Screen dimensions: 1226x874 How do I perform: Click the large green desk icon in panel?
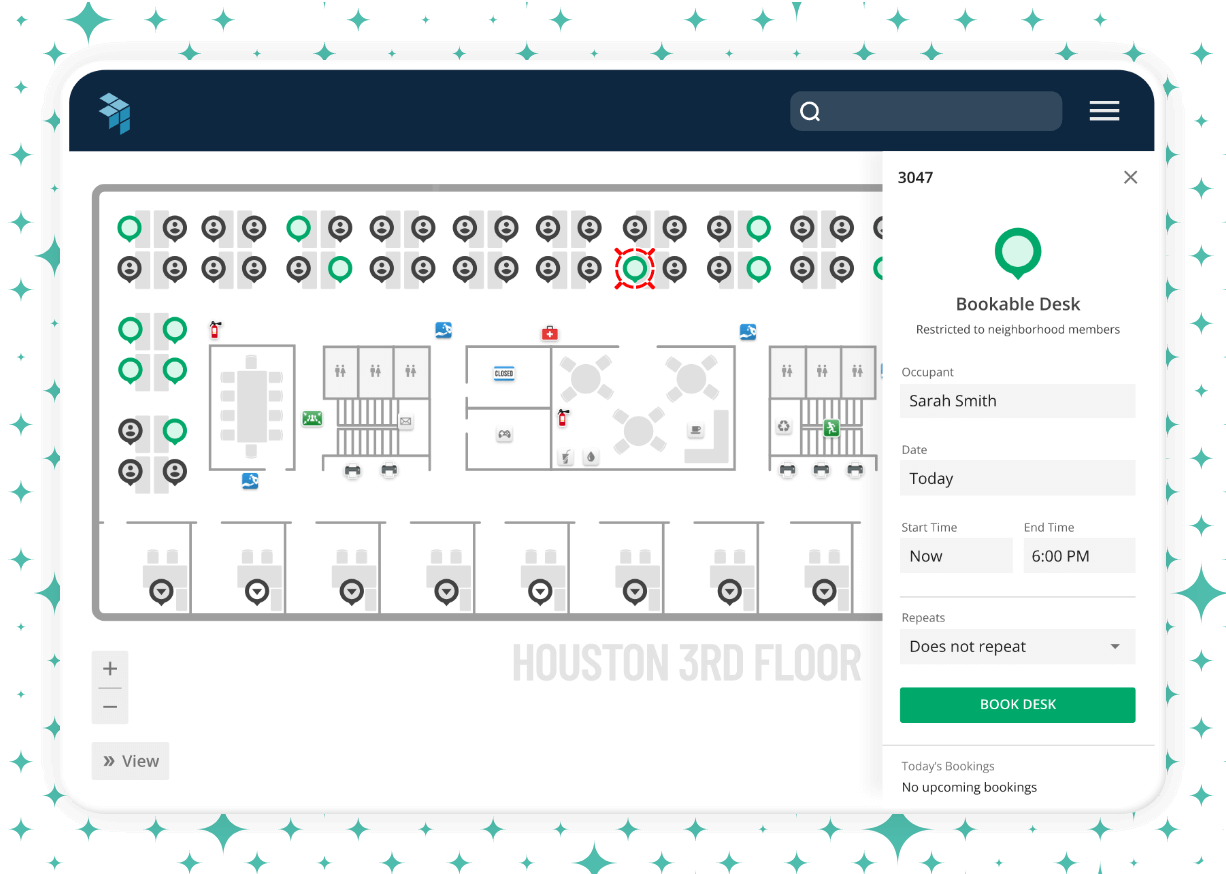(1017, 254)
